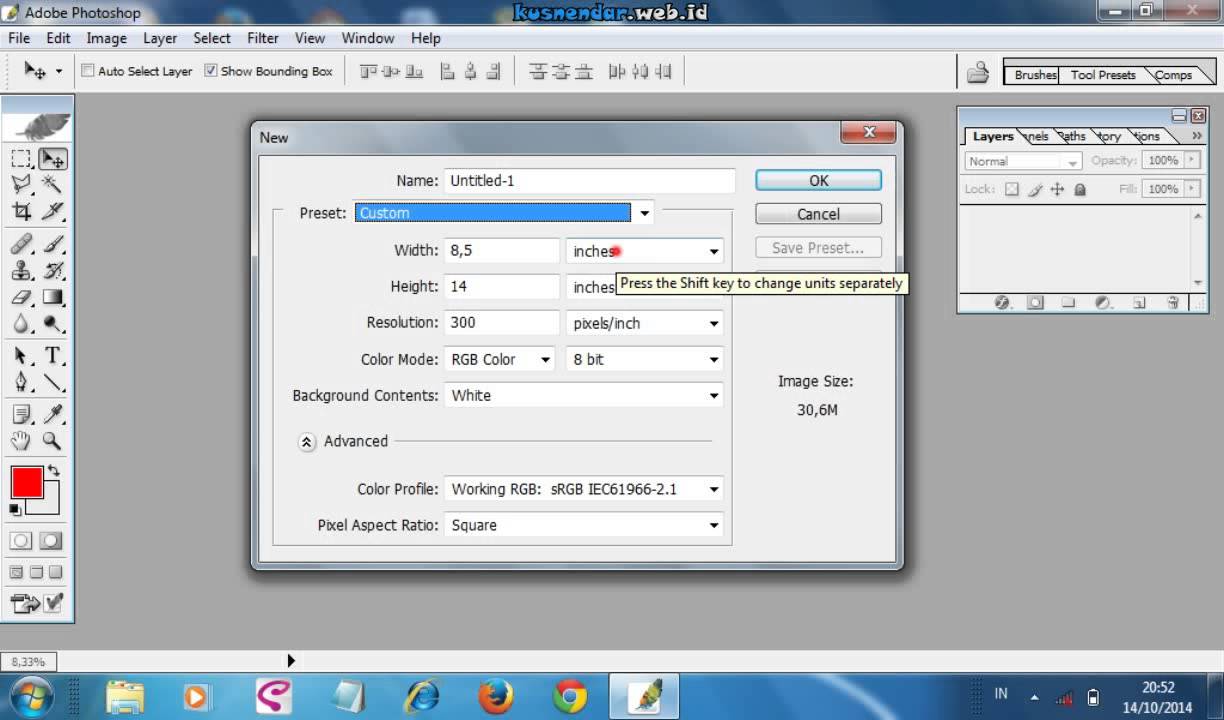Open the Image menu
The width and height of the screenshot is (1224, 720).
[x=106, y=38]
